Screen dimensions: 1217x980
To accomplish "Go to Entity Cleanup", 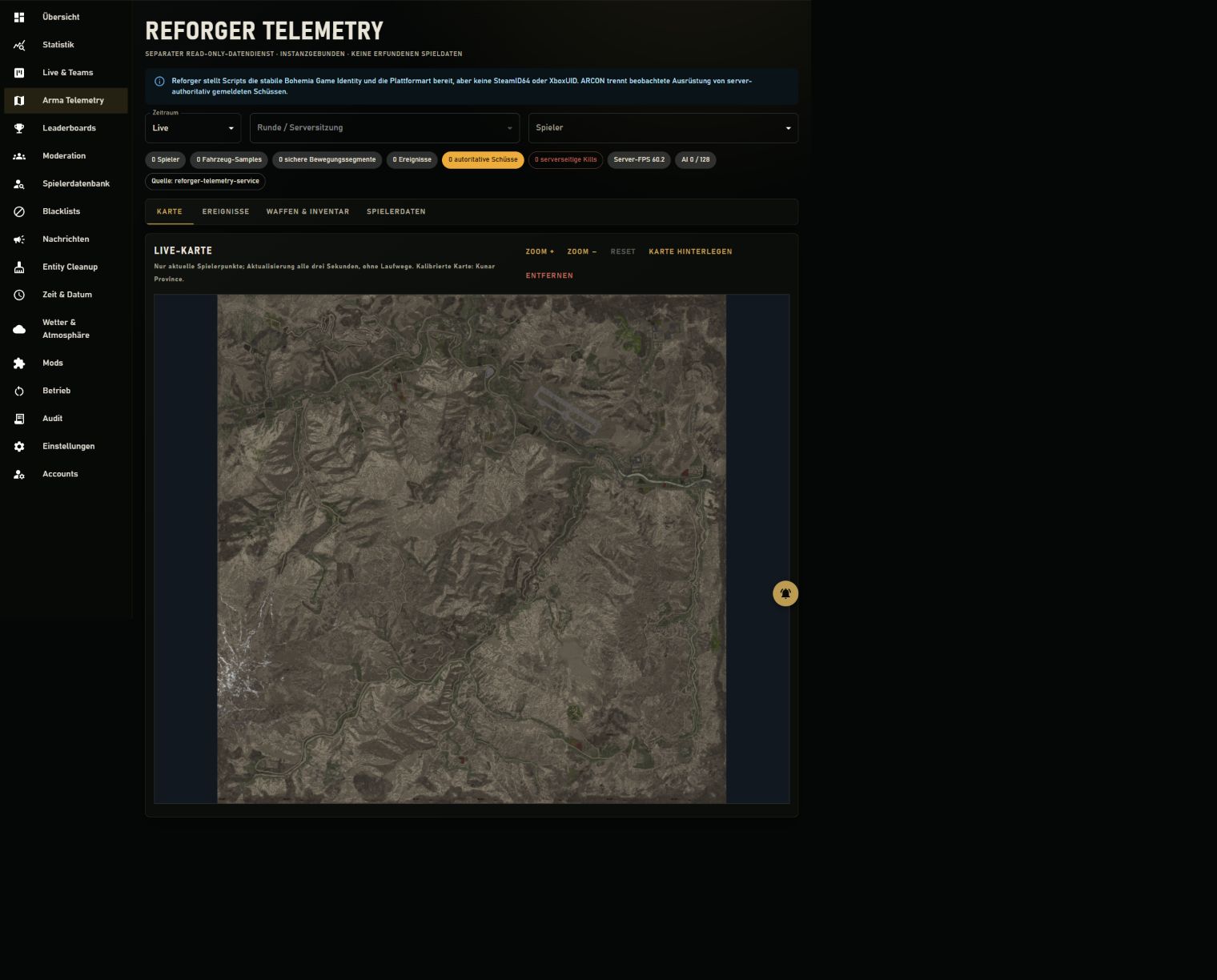I will (x=66, y=267).
